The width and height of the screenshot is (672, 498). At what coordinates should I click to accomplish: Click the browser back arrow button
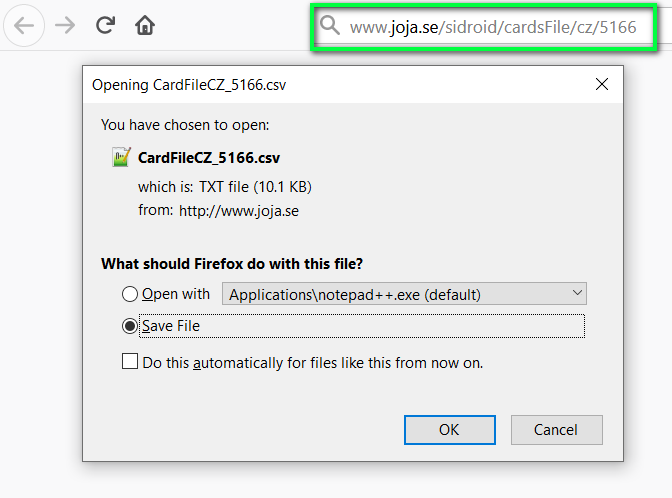pos(24,26)
